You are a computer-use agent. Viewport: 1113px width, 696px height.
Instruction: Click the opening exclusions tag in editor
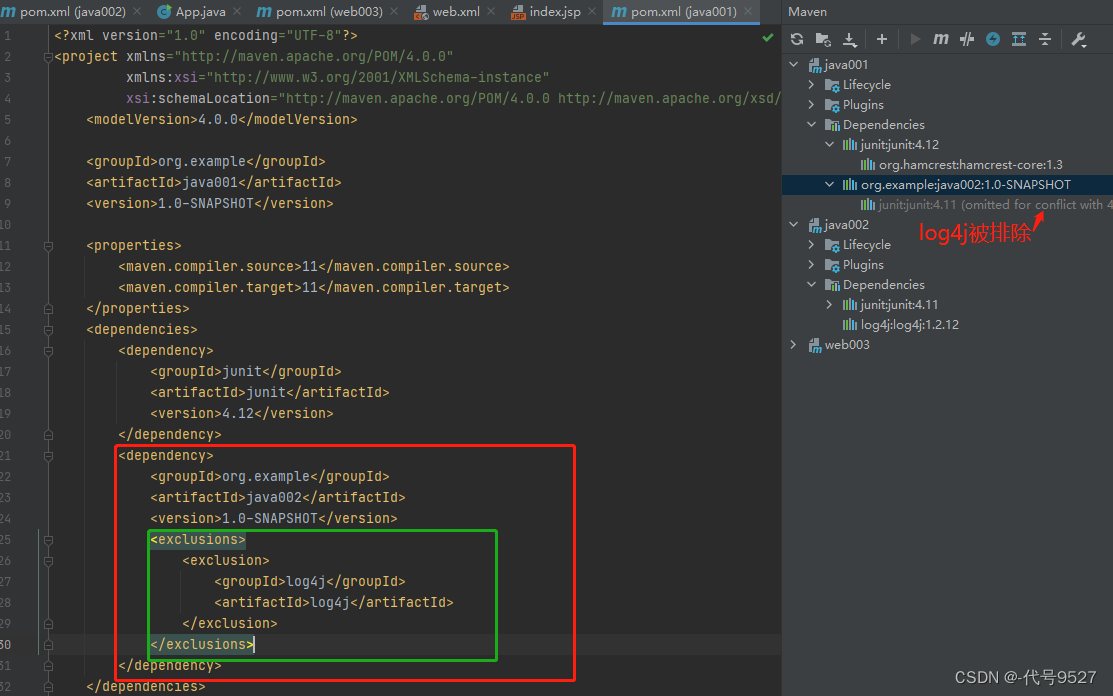[196, 540]
